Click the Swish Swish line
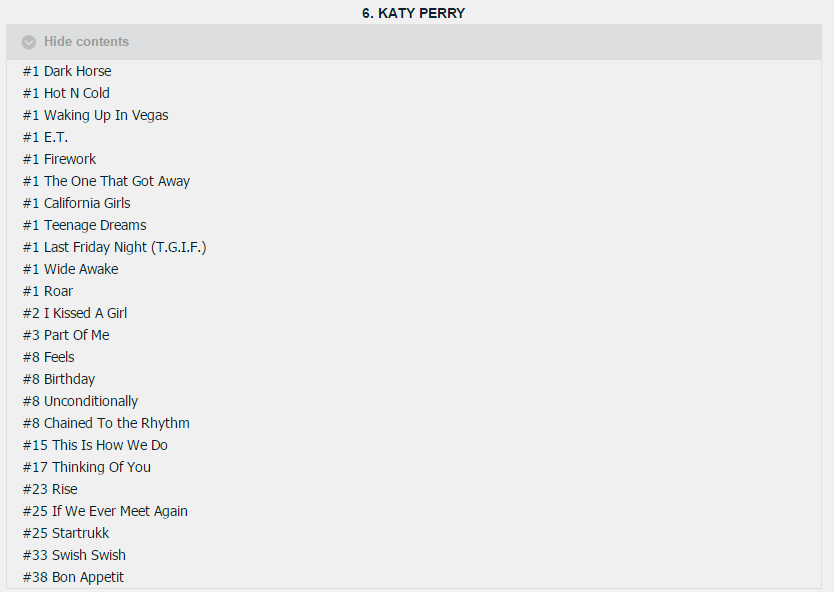 [74, 555]
